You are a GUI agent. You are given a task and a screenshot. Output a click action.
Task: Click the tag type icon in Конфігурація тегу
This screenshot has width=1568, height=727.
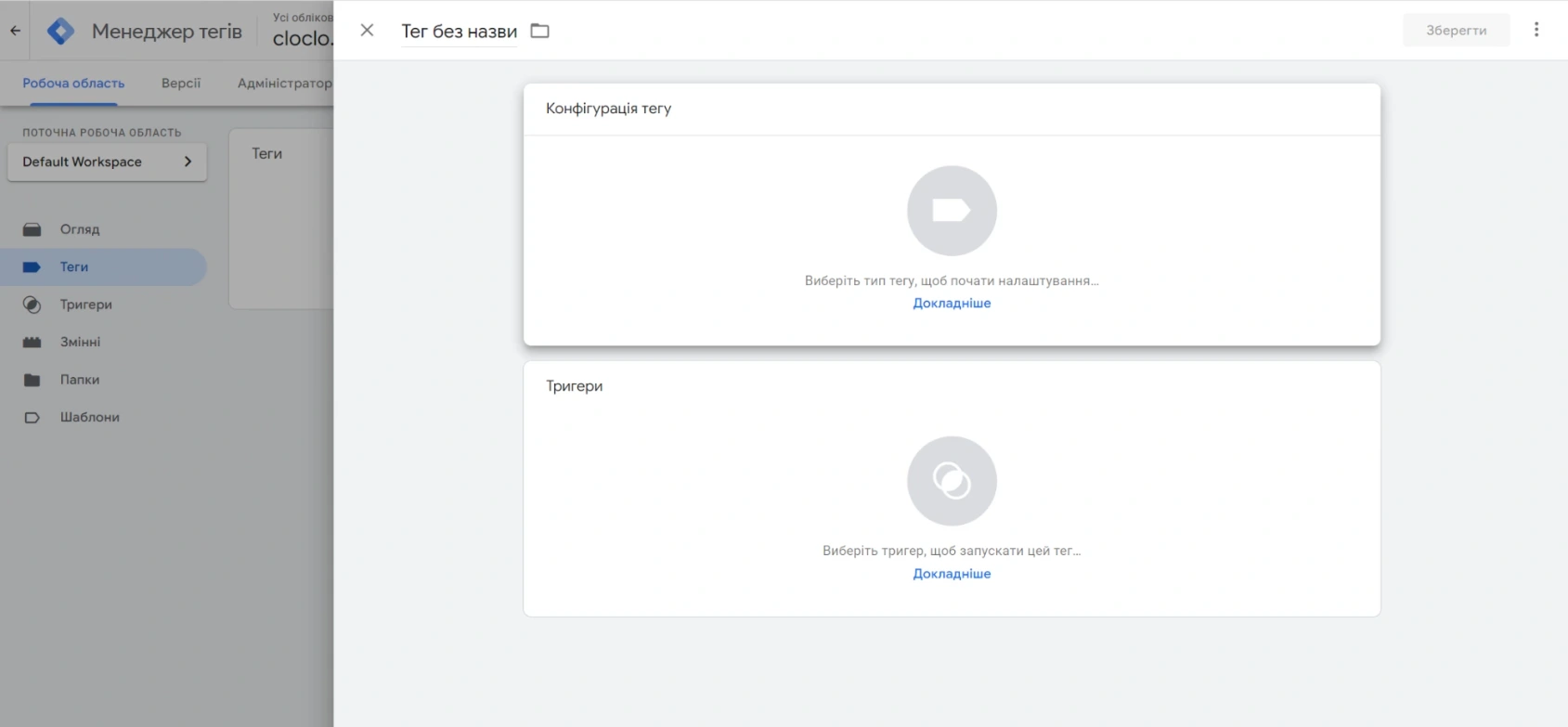pos(952,211)
